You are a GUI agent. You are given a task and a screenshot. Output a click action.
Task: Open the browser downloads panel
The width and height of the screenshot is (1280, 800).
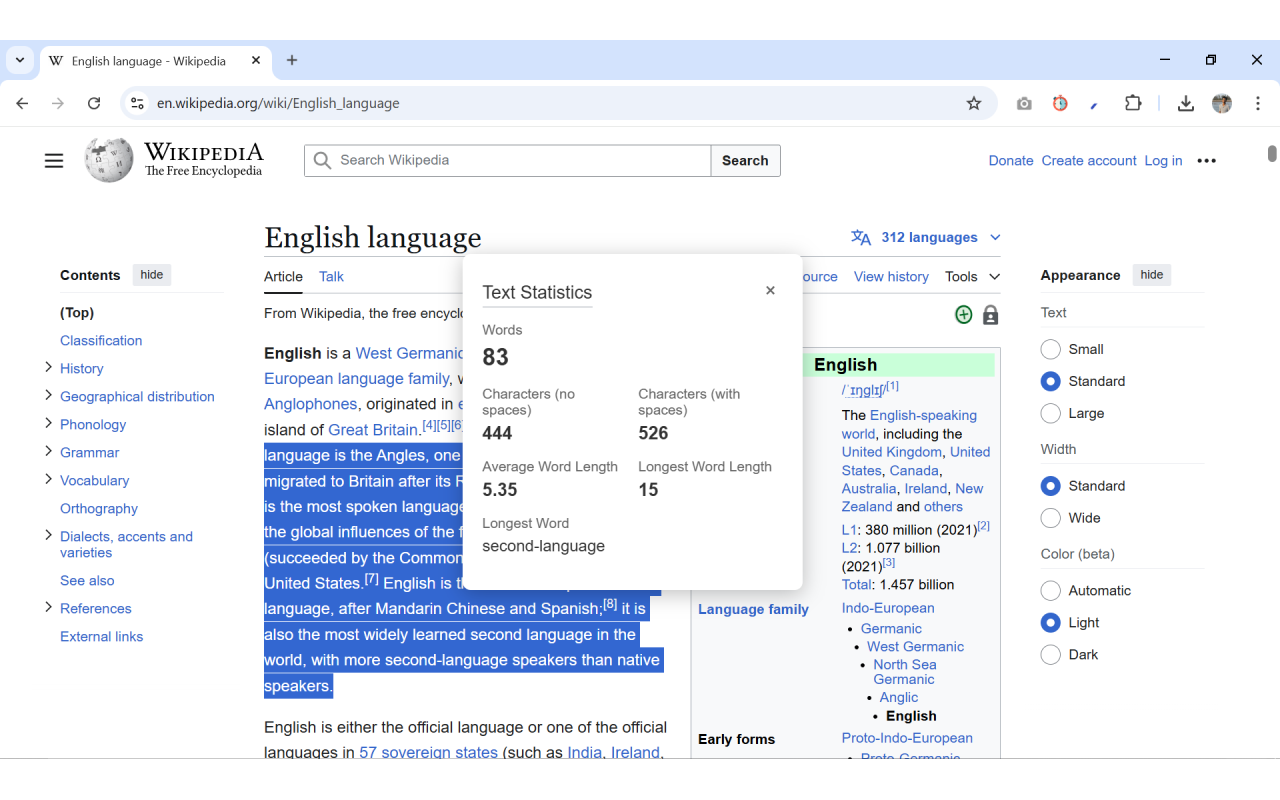[1186, 103]
